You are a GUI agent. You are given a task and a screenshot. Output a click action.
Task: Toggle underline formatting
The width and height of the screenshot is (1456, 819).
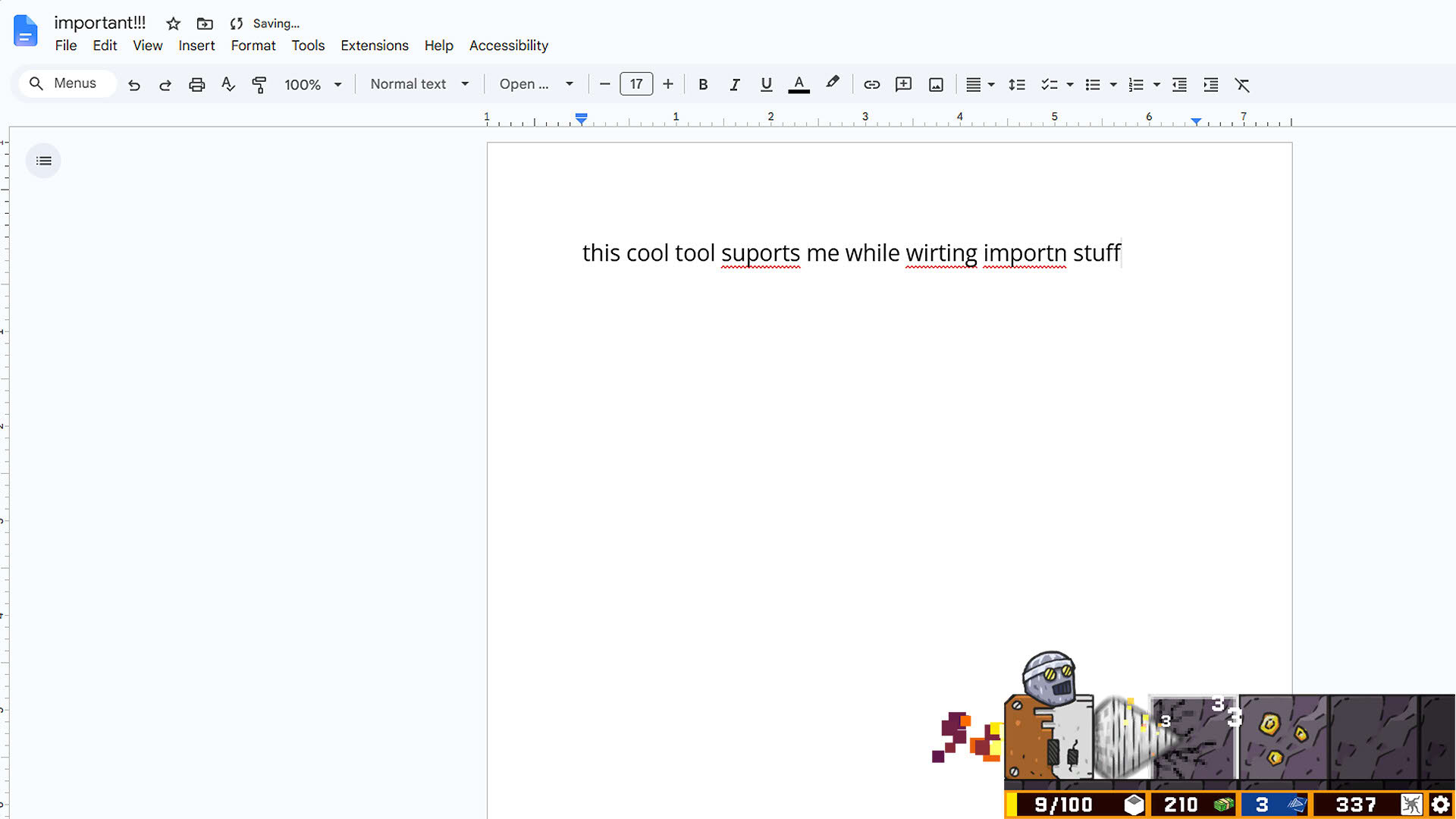point(766,85)
